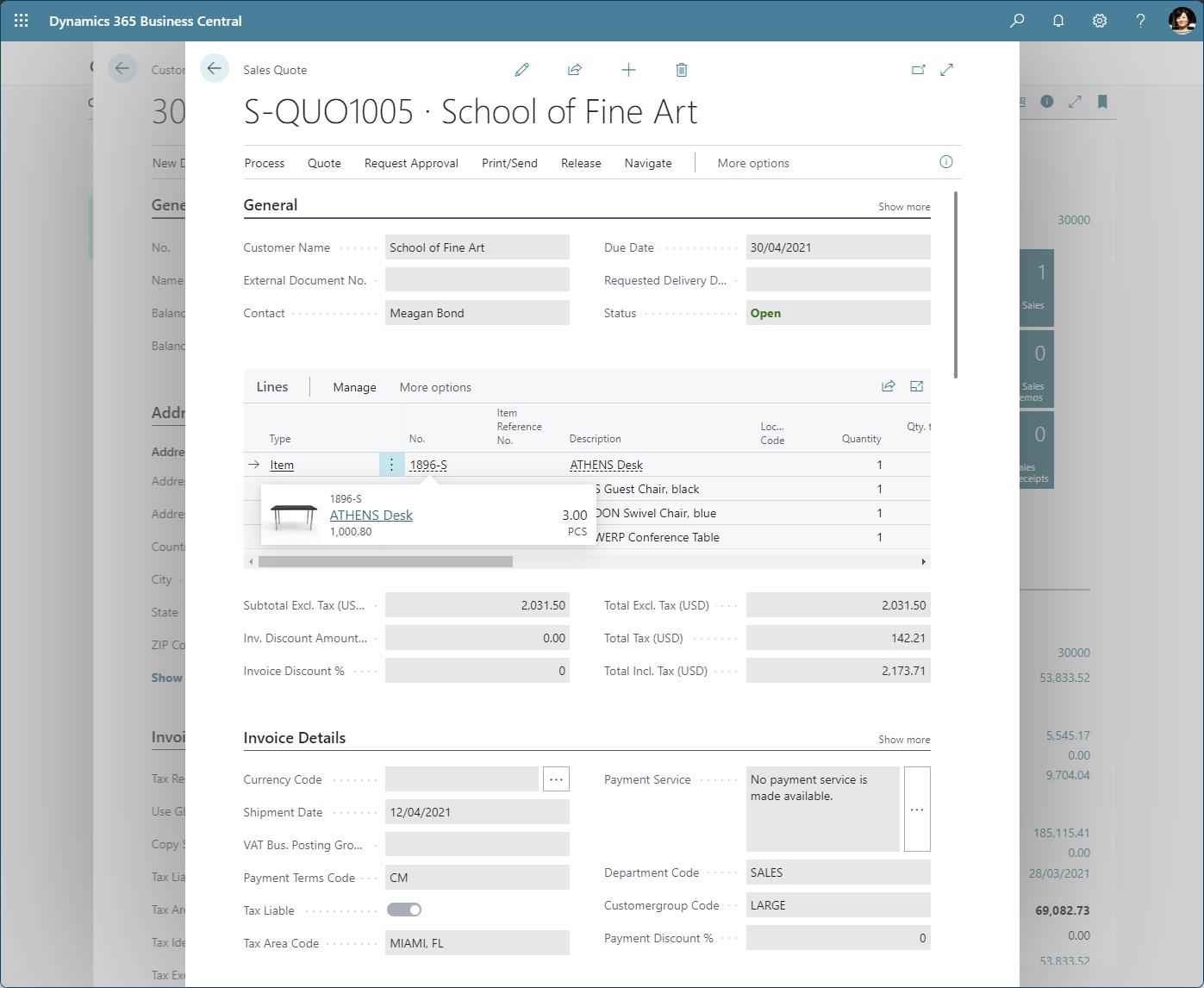Delete the quote with the trash icon
1204x988 pixels.
[682, 70]
